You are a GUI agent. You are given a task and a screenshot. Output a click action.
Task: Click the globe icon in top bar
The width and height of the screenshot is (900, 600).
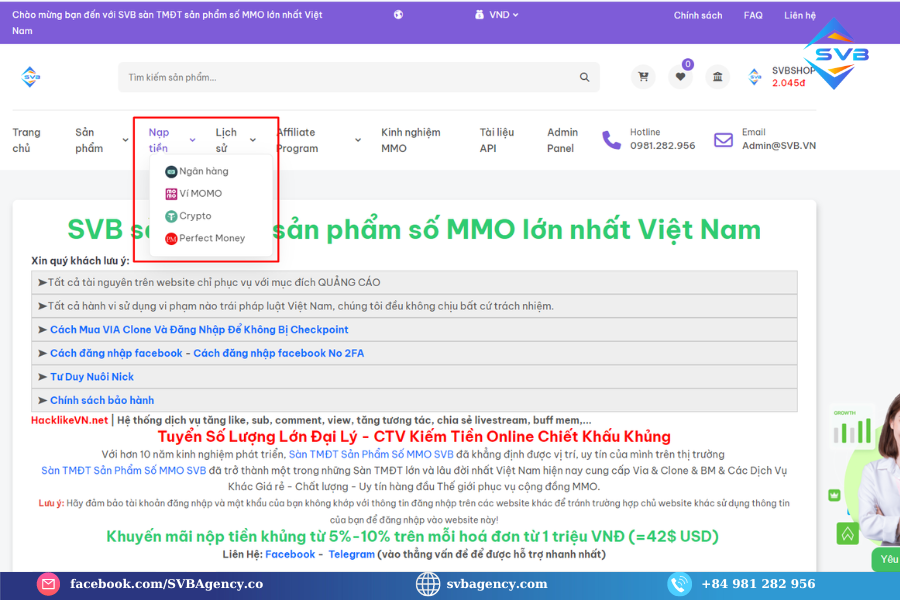pyautogui.click(x=398, y=15)
